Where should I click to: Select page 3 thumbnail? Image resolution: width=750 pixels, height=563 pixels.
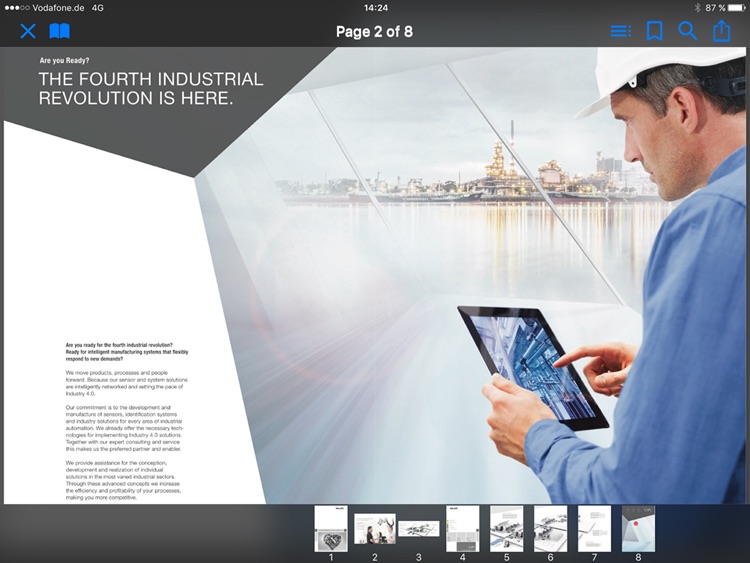(x=419, y=529)
